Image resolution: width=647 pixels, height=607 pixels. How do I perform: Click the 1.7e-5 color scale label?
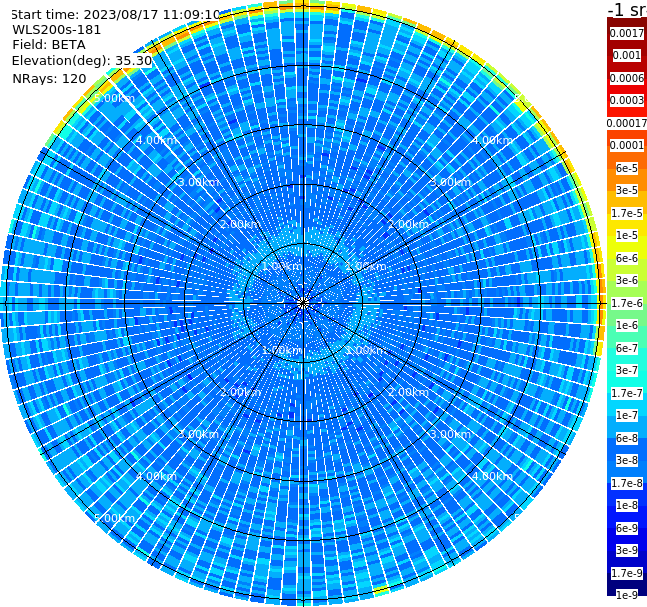(627, 213)
